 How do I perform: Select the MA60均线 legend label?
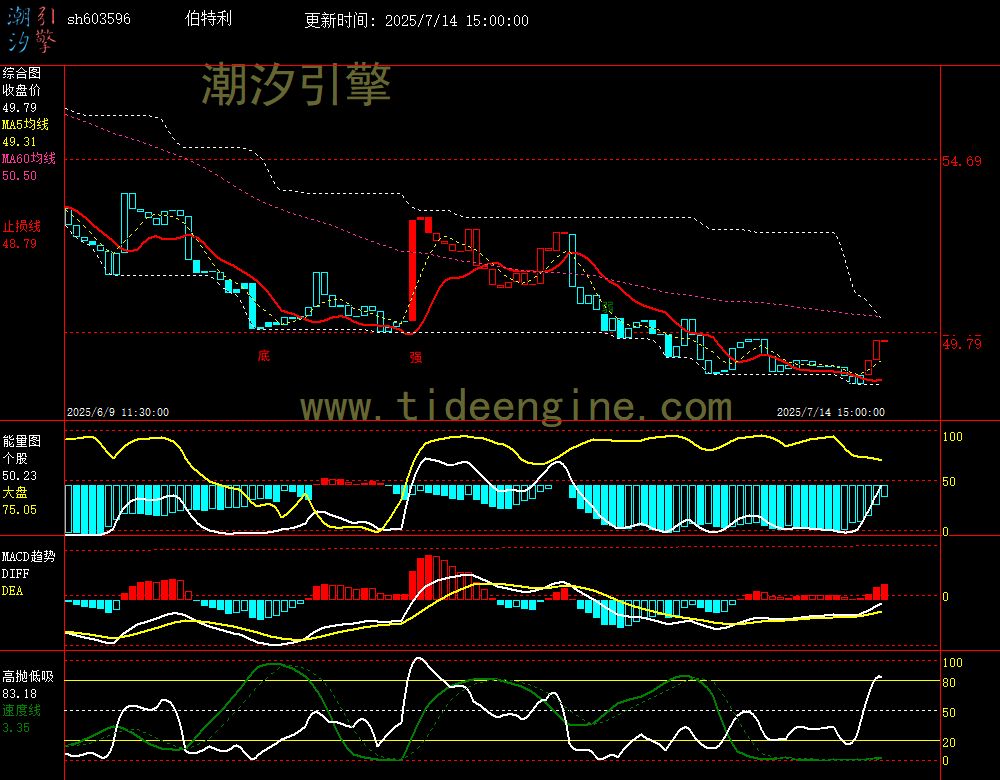(29, 158)
